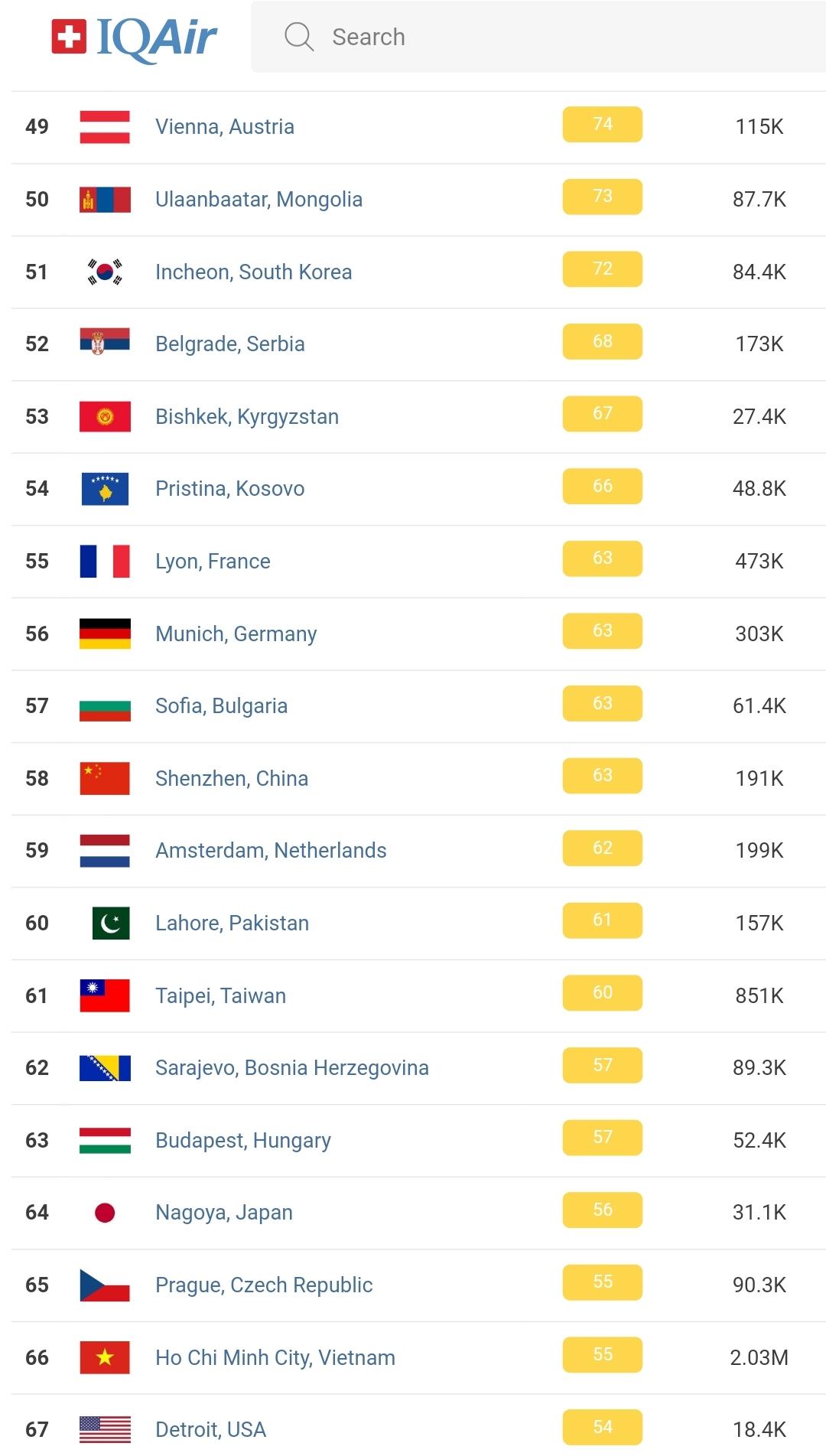
Task: Click the Kyrgyzstan flag icon
Action: (x=105, y=417)
